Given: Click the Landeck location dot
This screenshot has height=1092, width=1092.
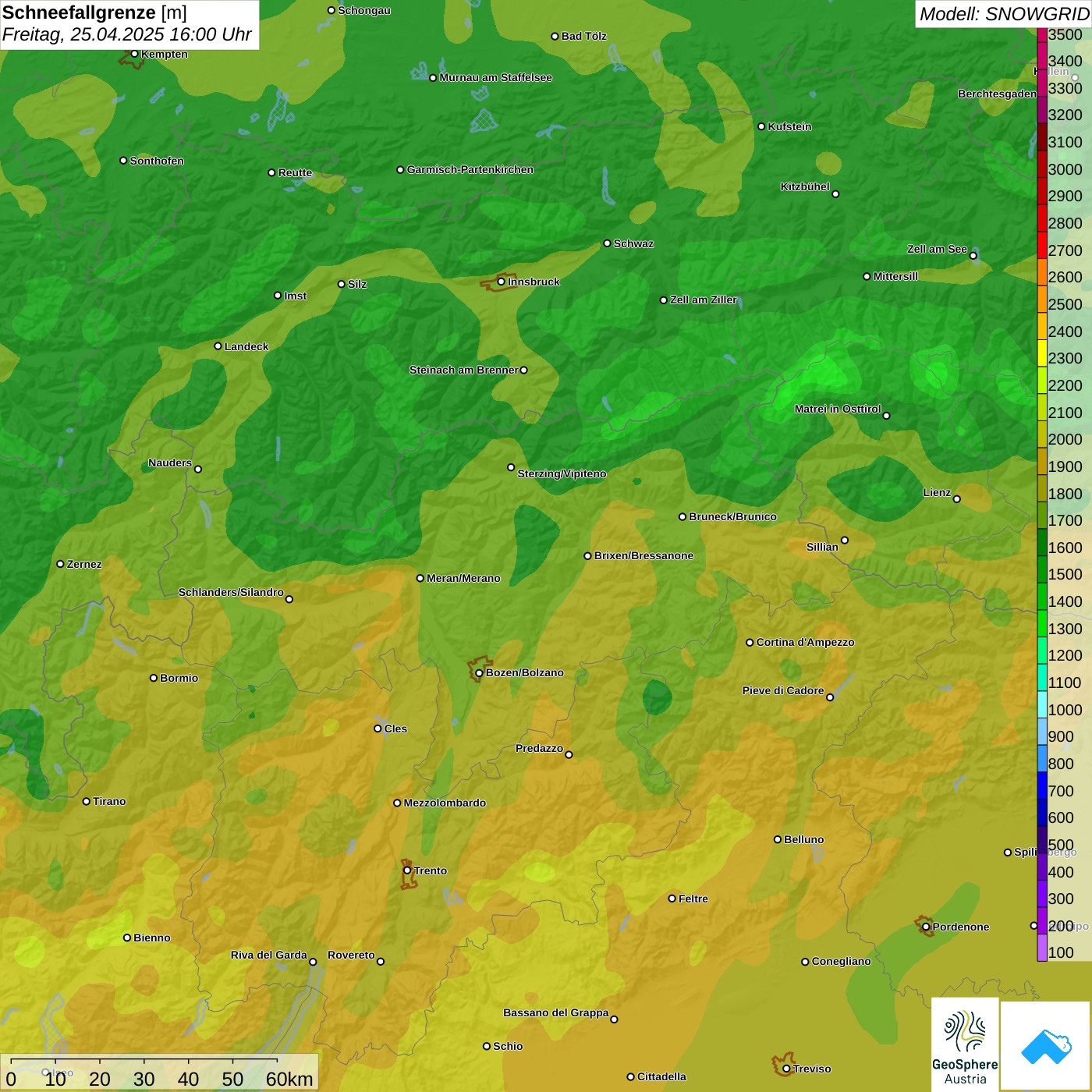Looking at the screenshot, I should pyautogui.click(x=218, y=346).
